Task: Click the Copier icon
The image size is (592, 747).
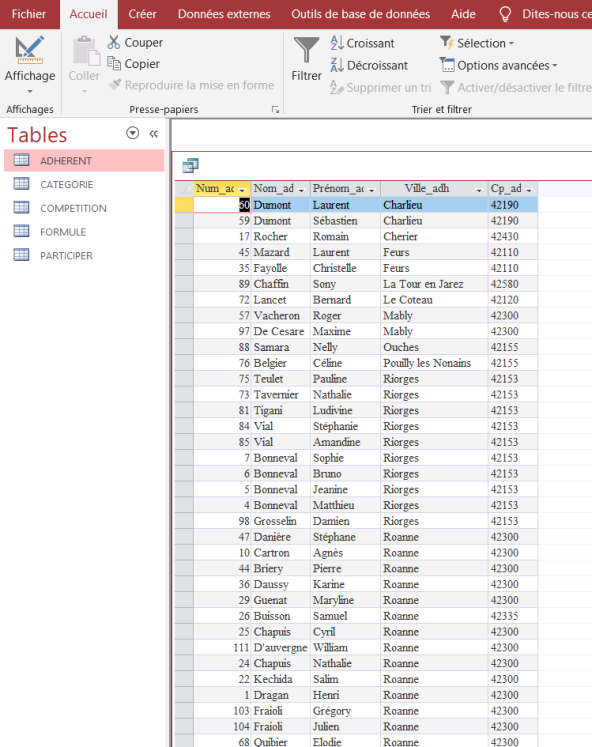Action: coord(114,63)
